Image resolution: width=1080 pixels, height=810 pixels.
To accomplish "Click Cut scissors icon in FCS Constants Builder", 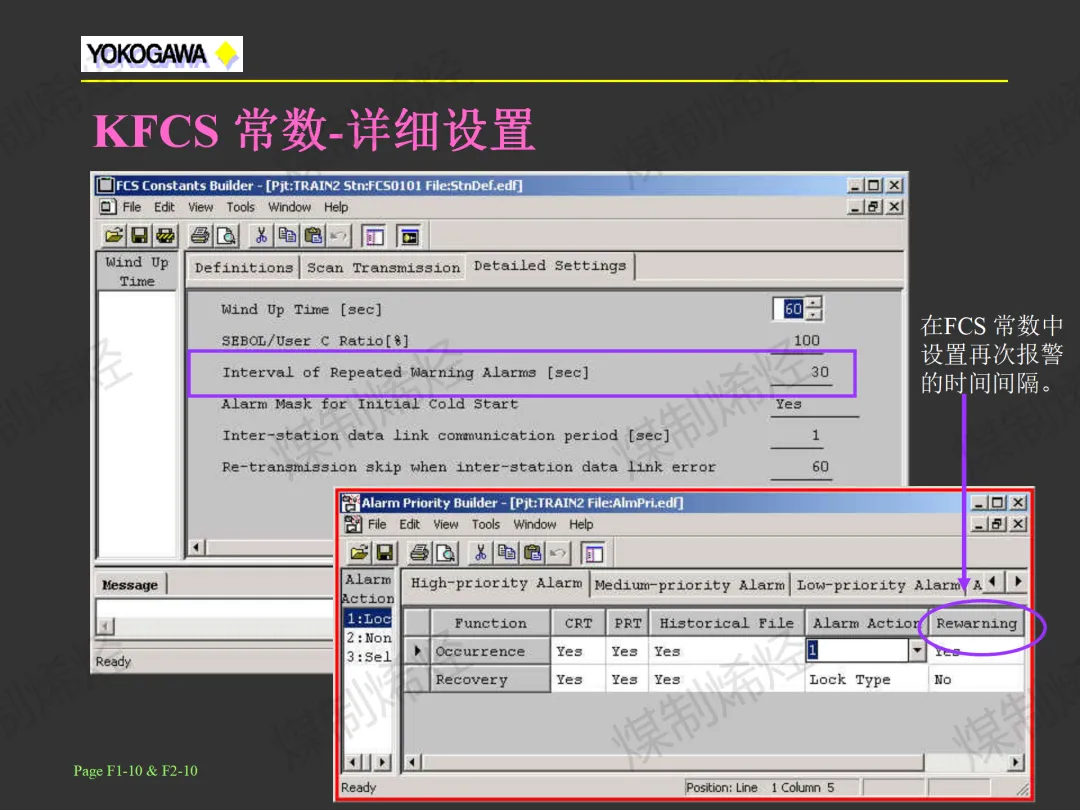I will [x=261, y=236].
